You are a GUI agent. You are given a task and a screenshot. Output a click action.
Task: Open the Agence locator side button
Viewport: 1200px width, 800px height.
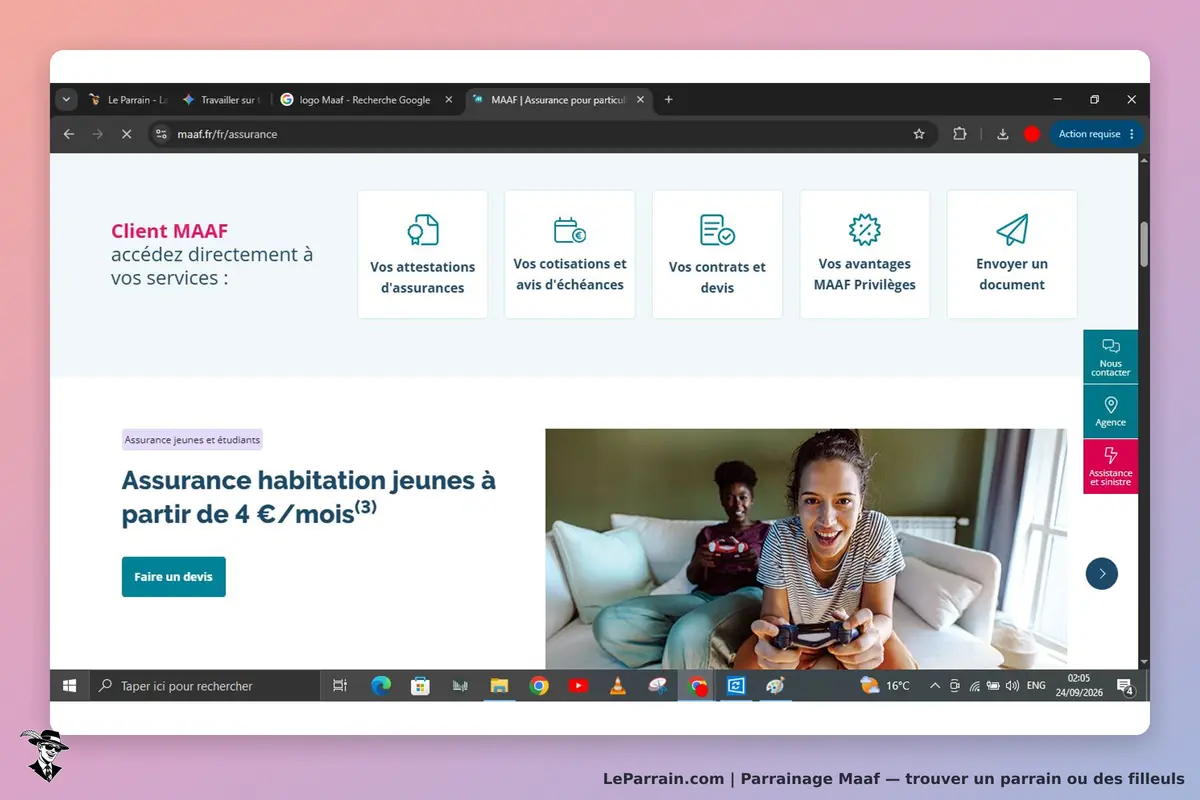pos(1110,411)
